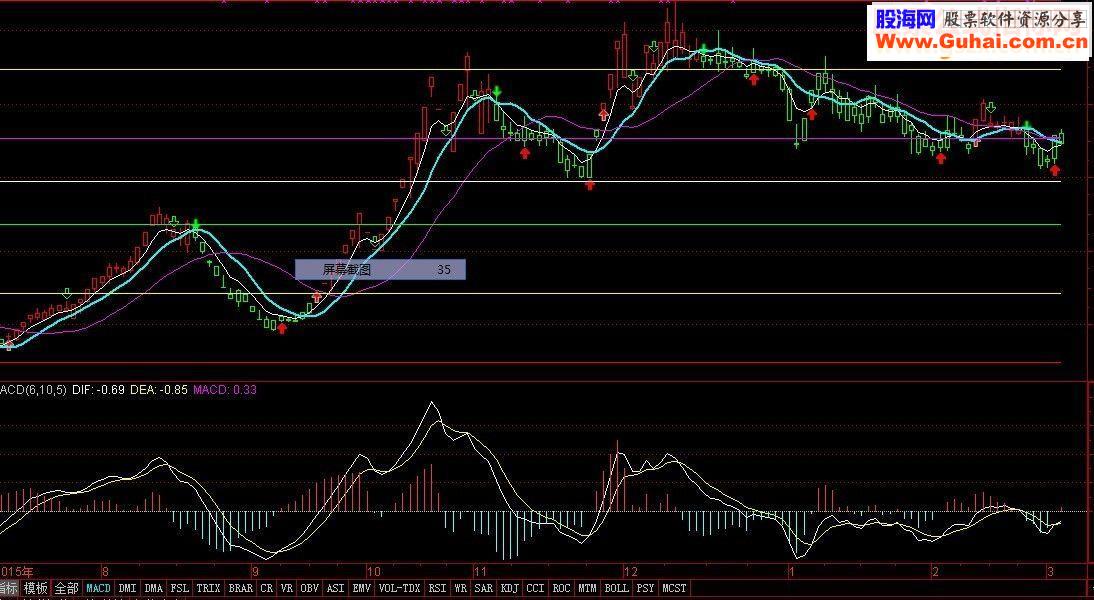Open the ROC indicator tab
Image resolution: width=1094 pixels, height=600 pixels.
562,588
